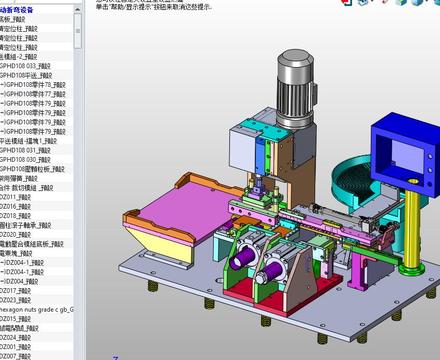Click the feature tree scrollbar thumb
The width and height of the screenshot is (440, 360).
77,31
